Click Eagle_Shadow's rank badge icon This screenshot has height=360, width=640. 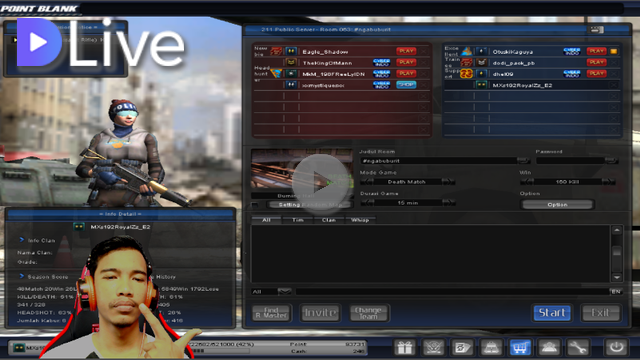pyautogui.click(x=291, y=51)
